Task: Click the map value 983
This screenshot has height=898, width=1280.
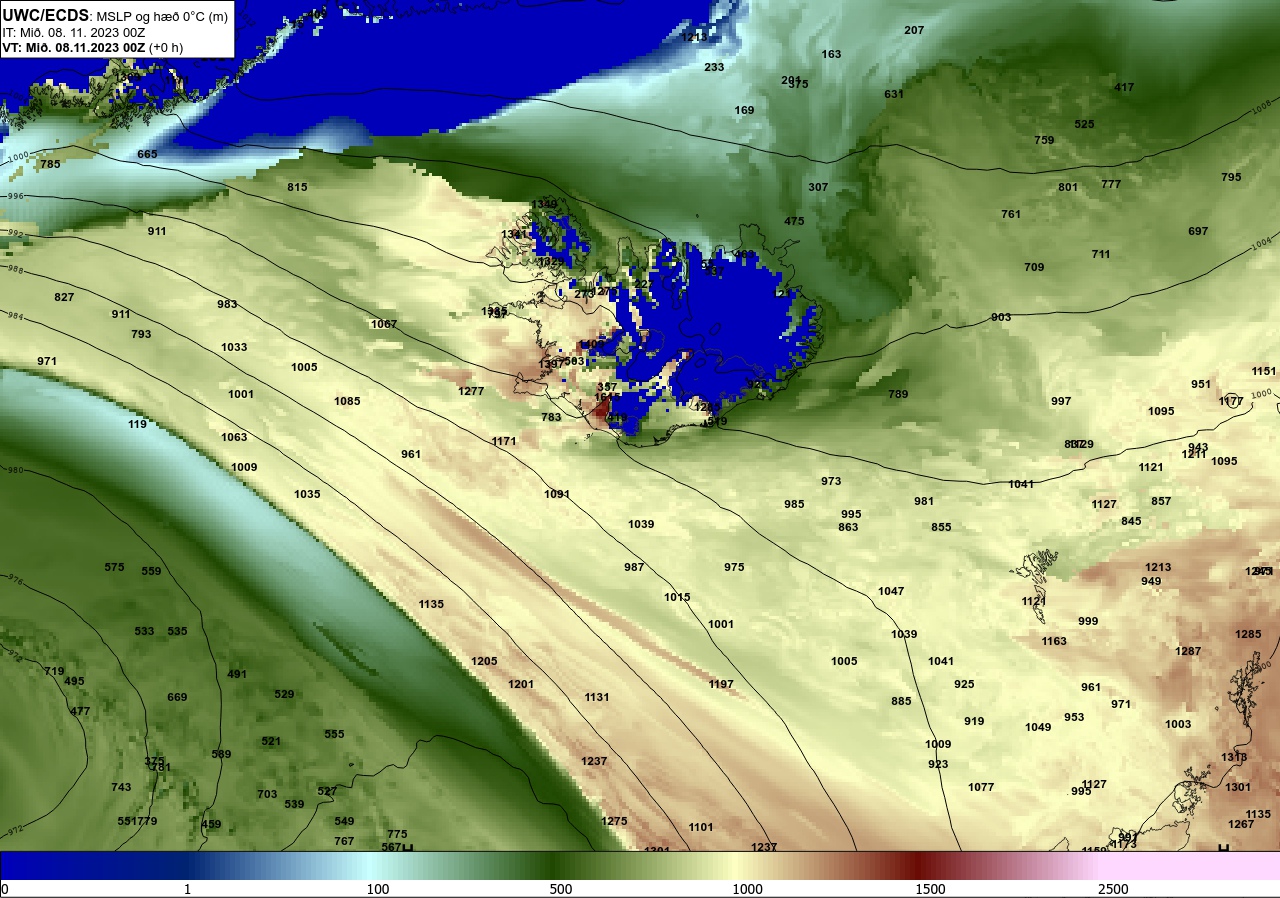Action: click(x=227, y=304)
